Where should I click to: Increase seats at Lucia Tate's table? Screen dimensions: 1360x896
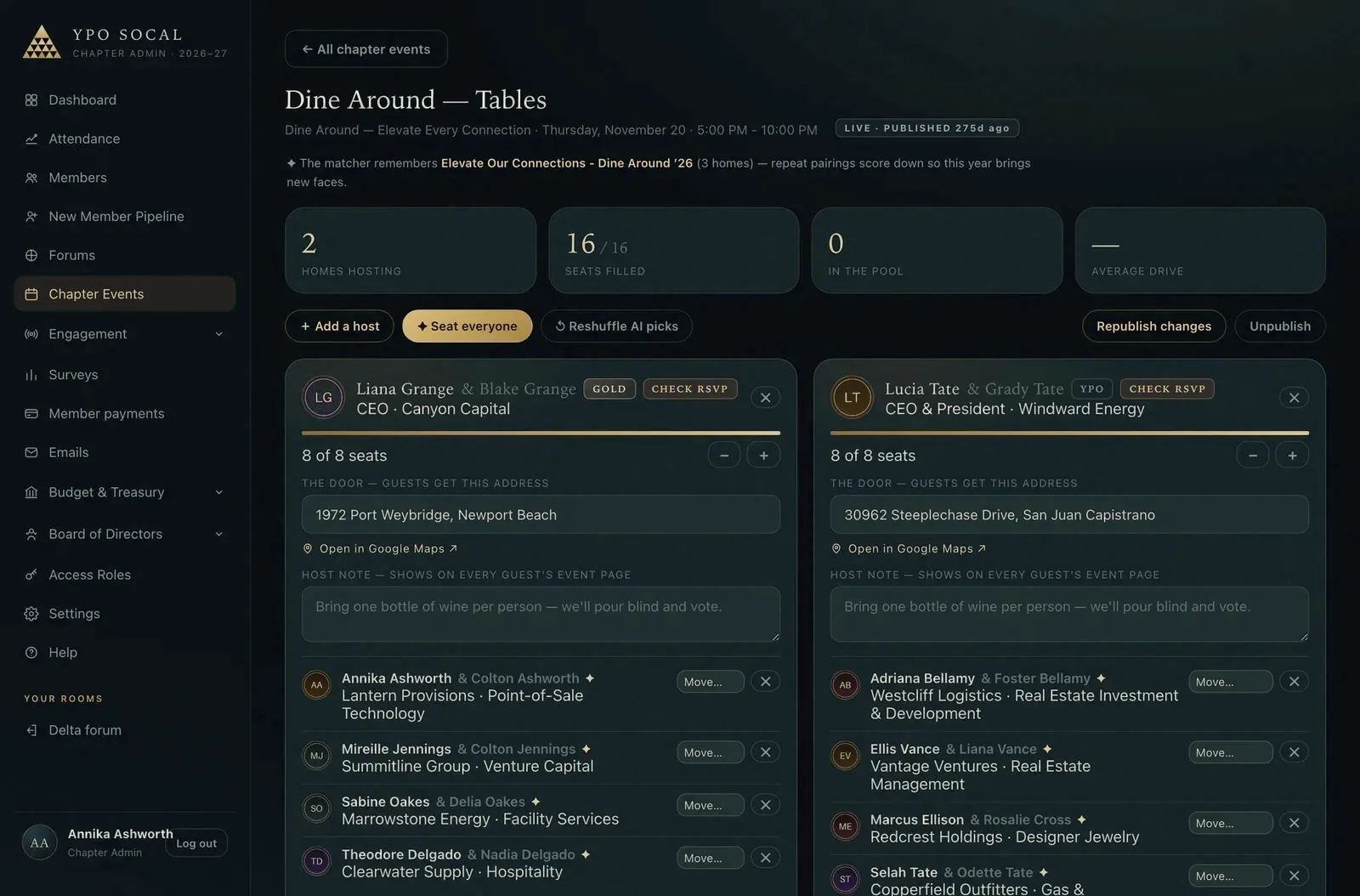point(1293,456)
